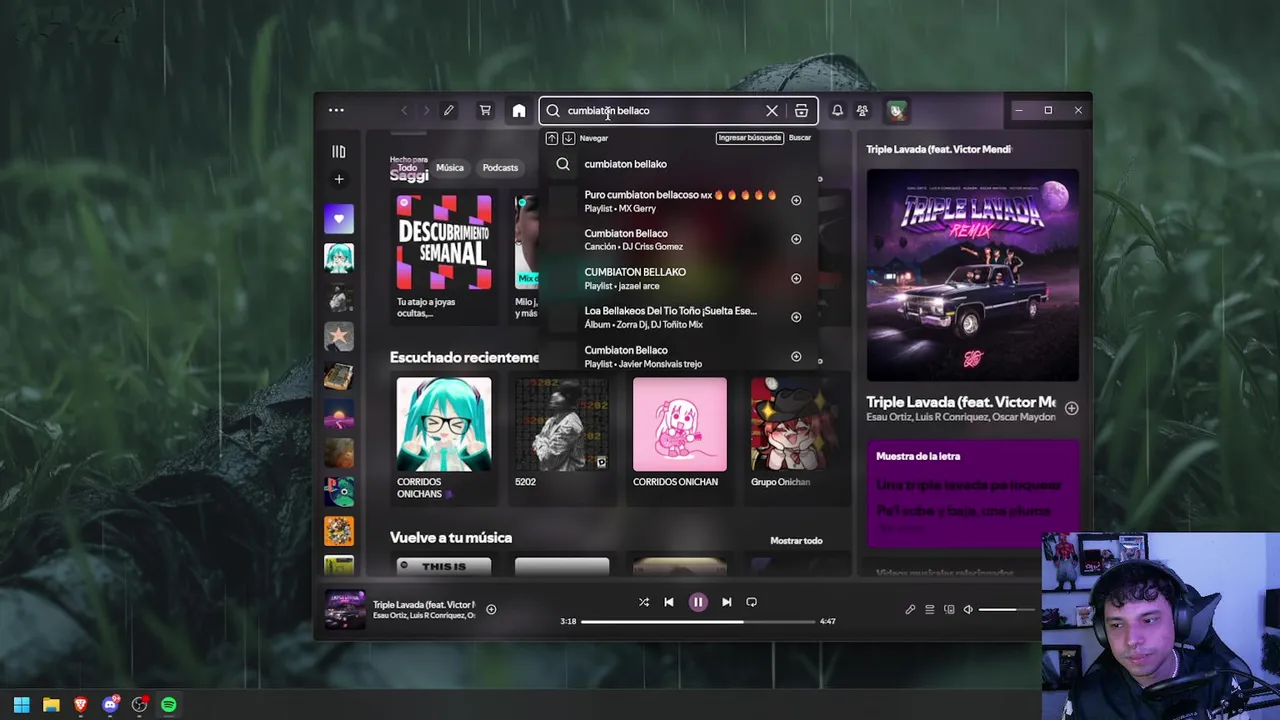1280x720 pixels.
Task: Select the 'cumbiaton bellako' search suggestion
Action: 680,164
